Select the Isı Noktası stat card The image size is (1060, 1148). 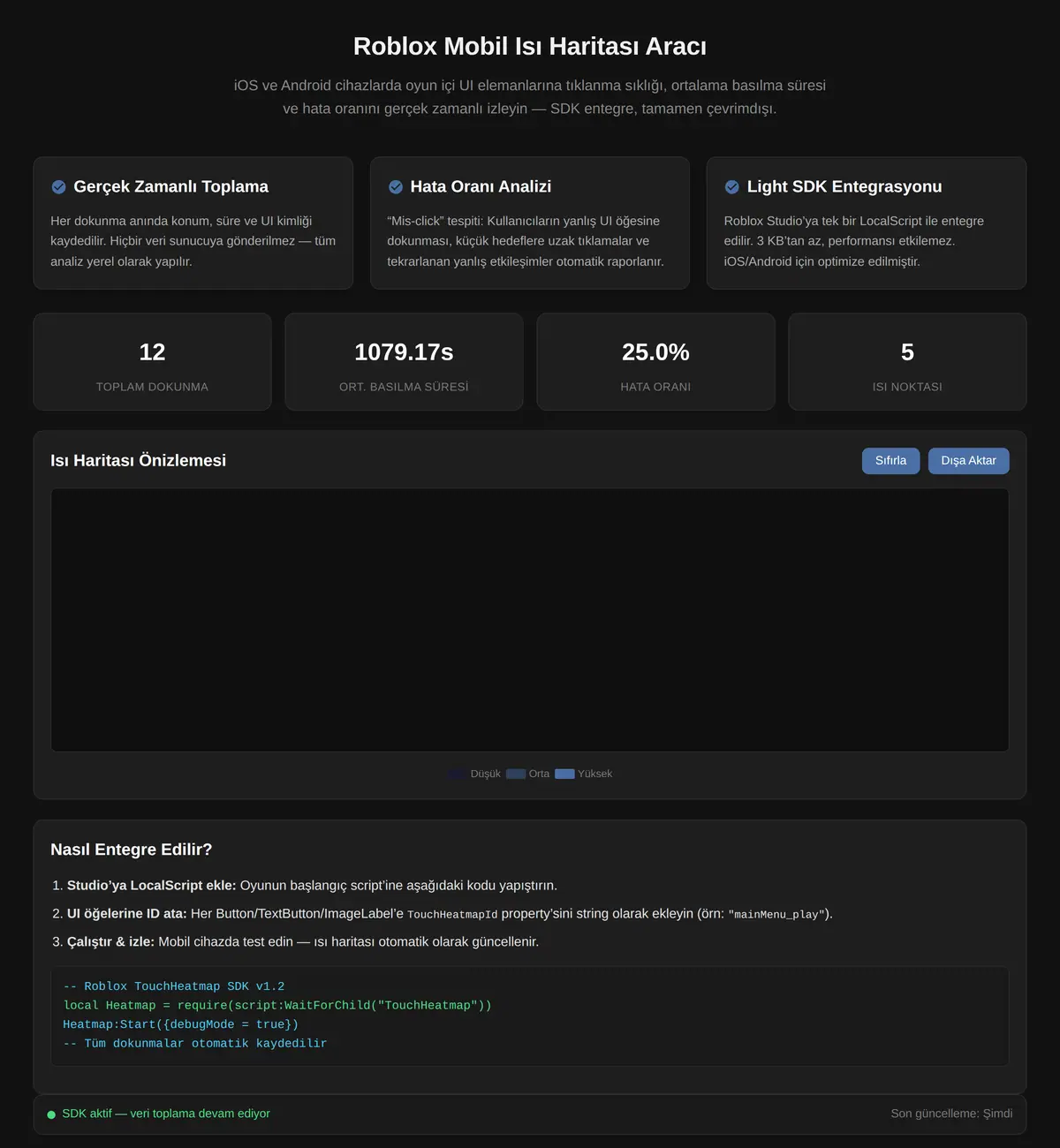tap(907, 362)
